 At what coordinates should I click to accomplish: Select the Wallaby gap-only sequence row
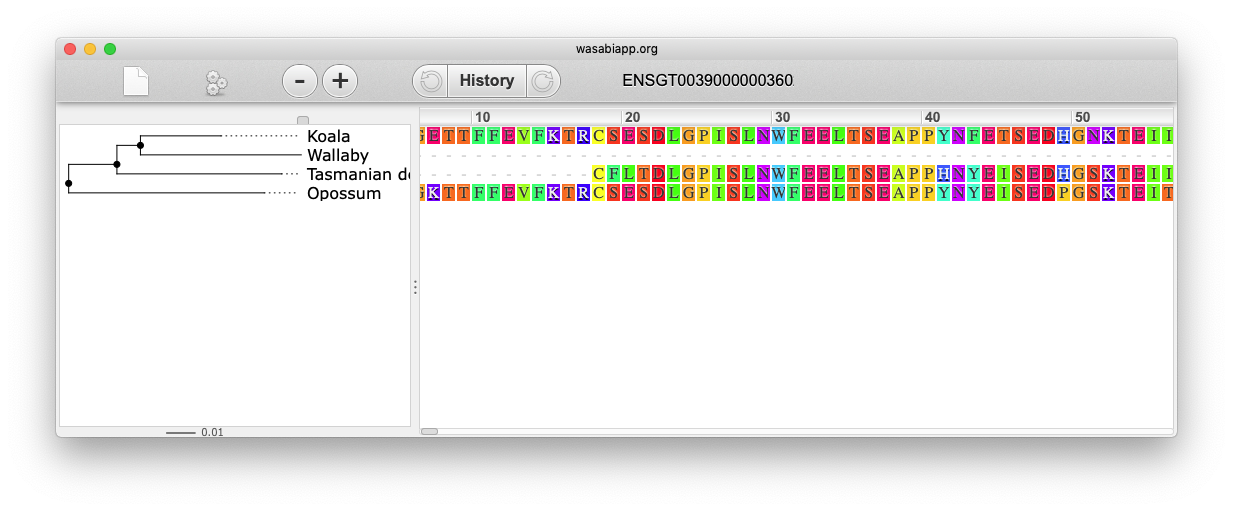click(x=796, y=154)
